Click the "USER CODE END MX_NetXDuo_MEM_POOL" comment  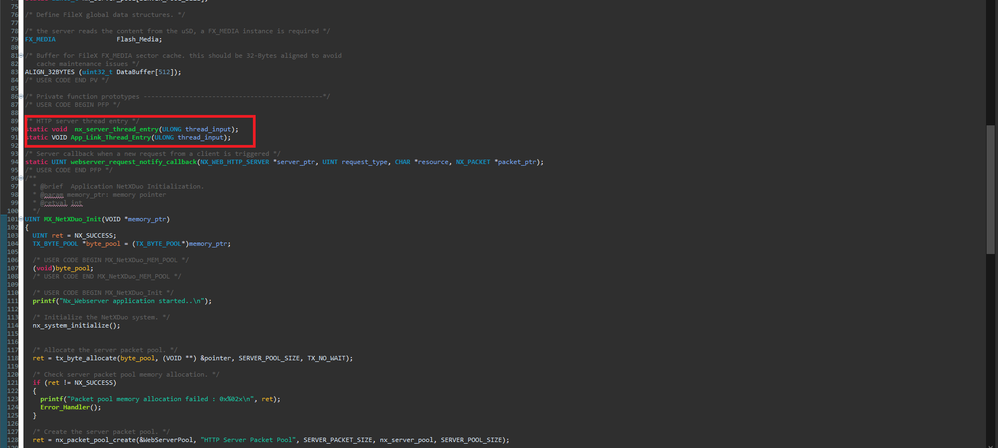click(x=107, y=276)
